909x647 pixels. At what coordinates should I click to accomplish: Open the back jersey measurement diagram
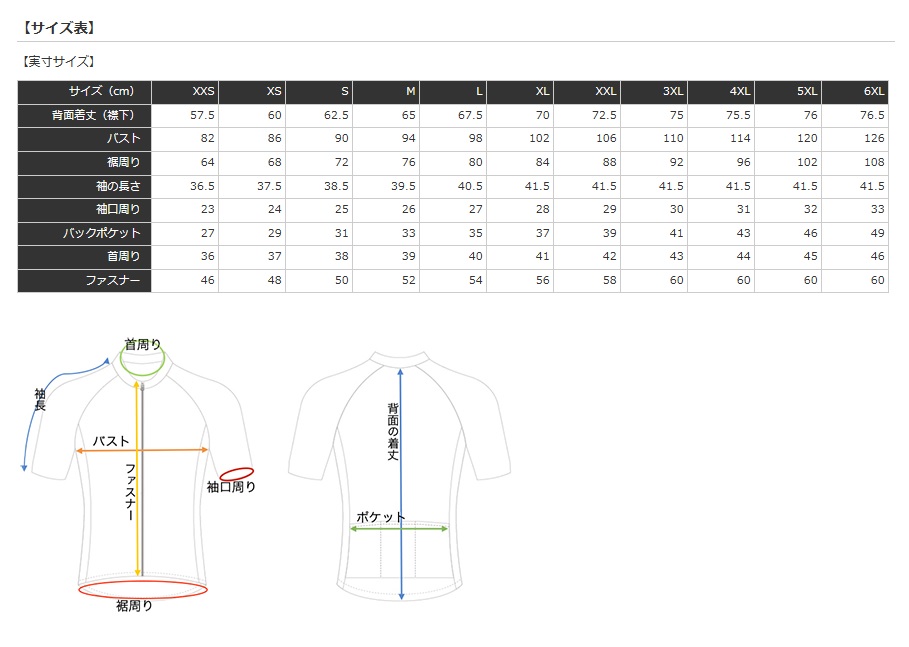pyautogui.click(x=399, y=476)
